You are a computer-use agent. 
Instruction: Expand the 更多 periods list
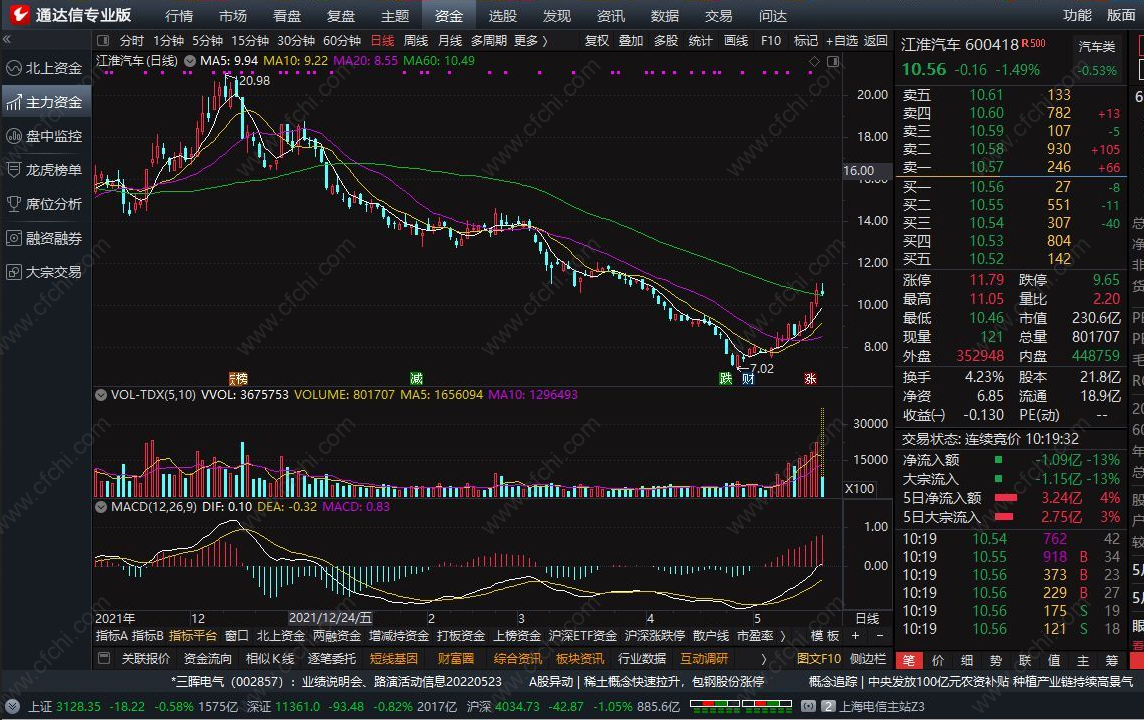tap(530, 41)
